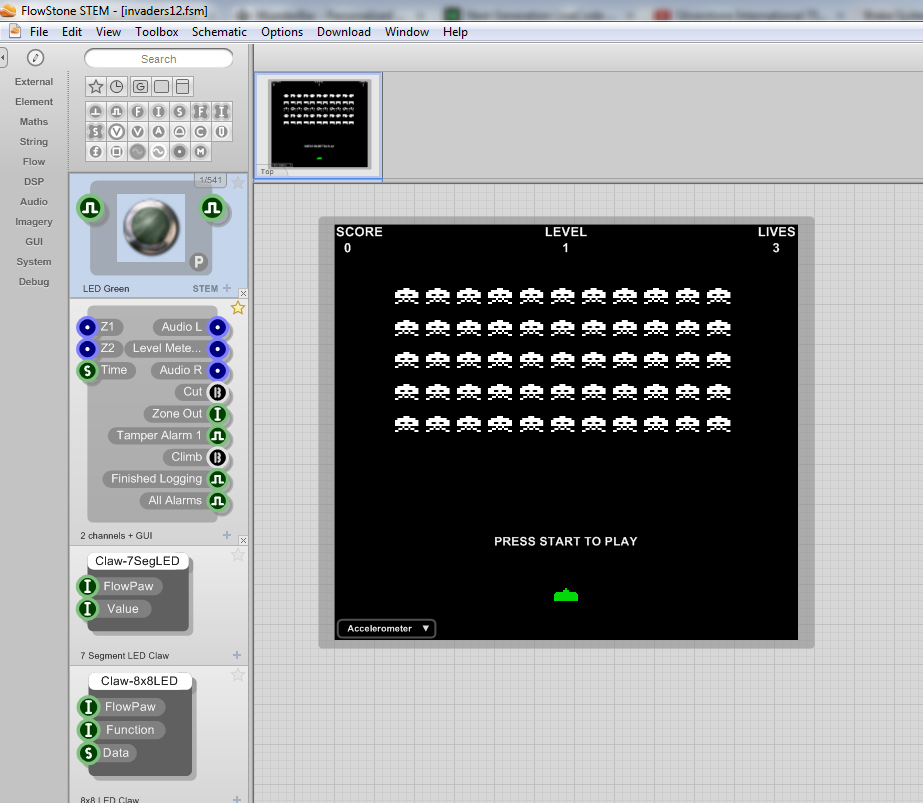Click the green player ship
Image resolution: width=923 pixels, height=803 pixels.
(566, 595)
